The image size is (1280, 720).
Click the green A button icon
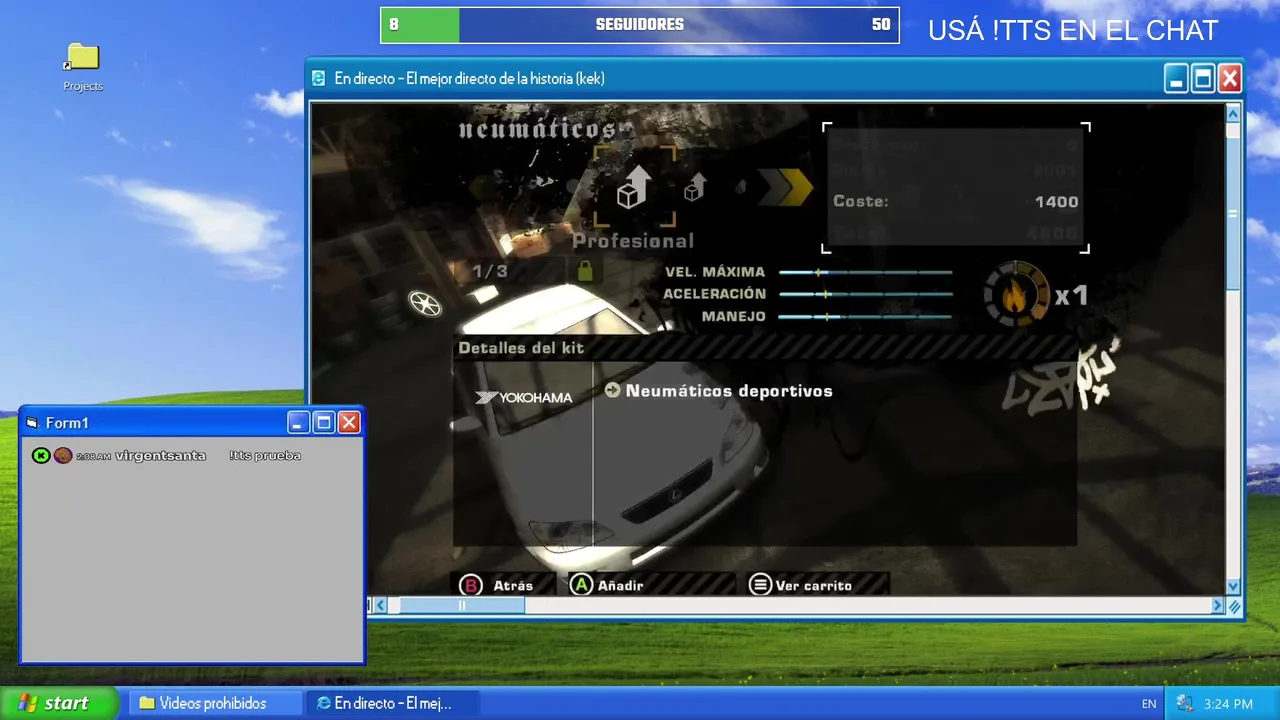click(581, 585)
